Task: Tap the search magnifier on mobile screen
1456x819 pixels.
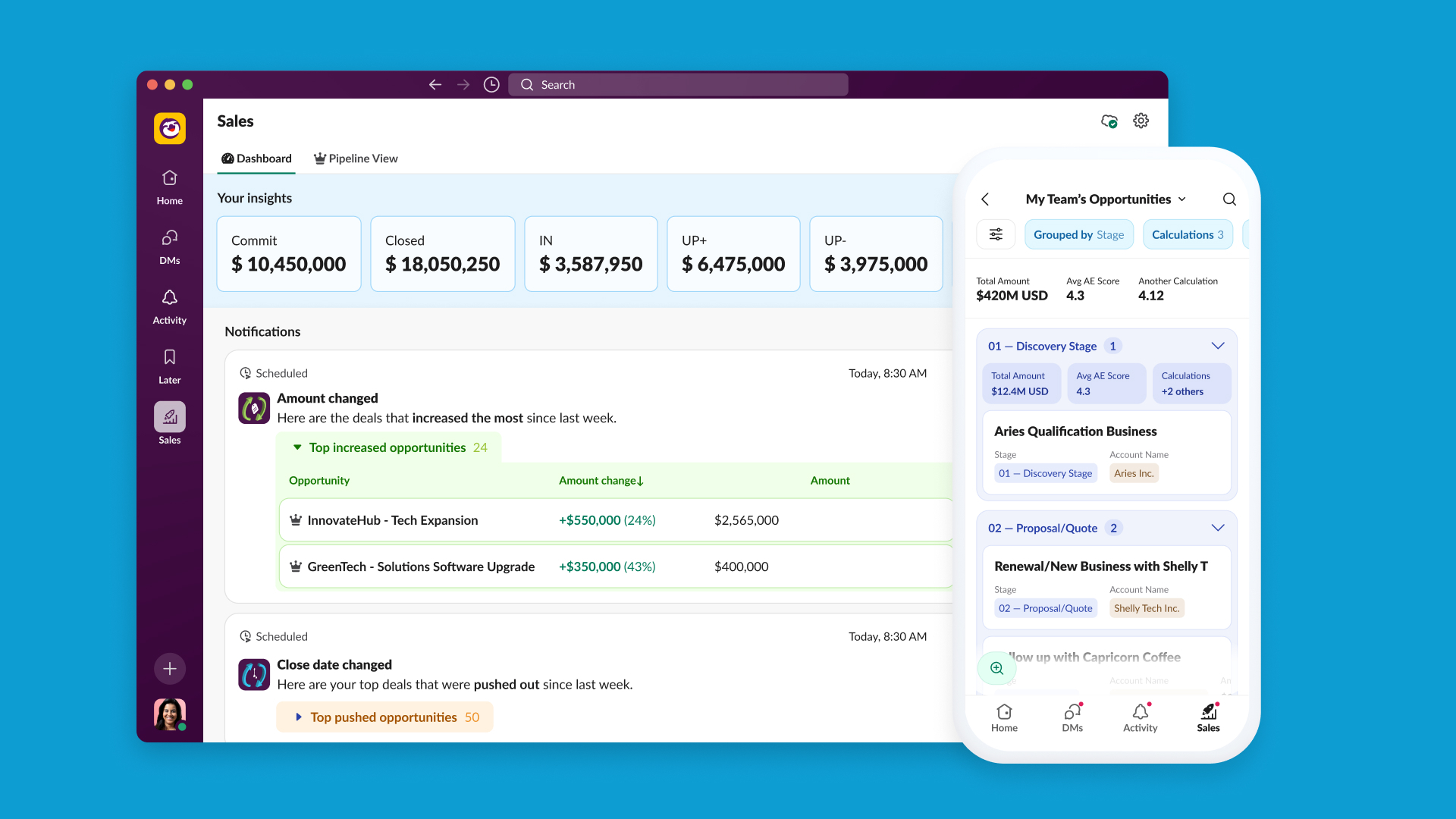Action: pos(1228,199)
